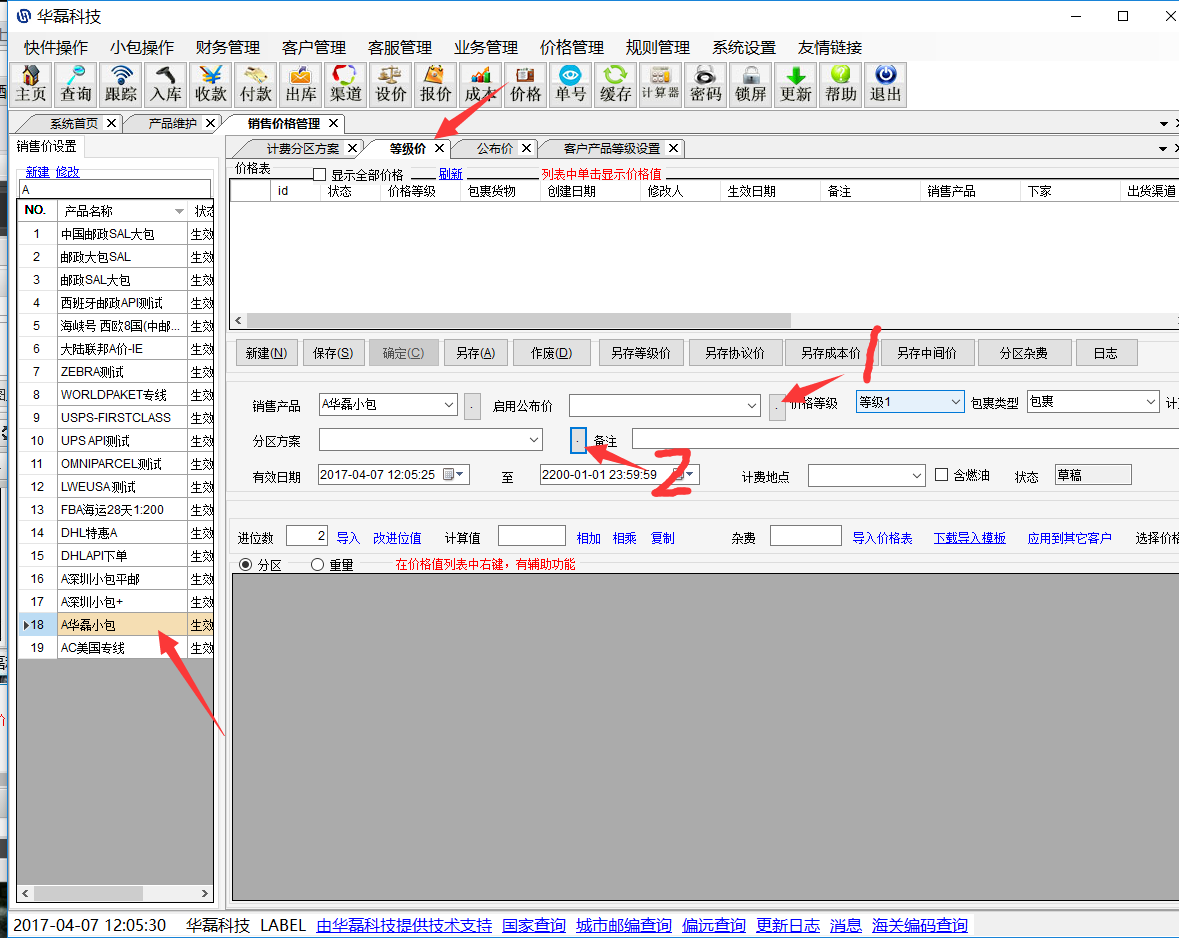Open the 价格管理 menu
The height and width of the screenshot is (938, 1179).
click(571, 47)
